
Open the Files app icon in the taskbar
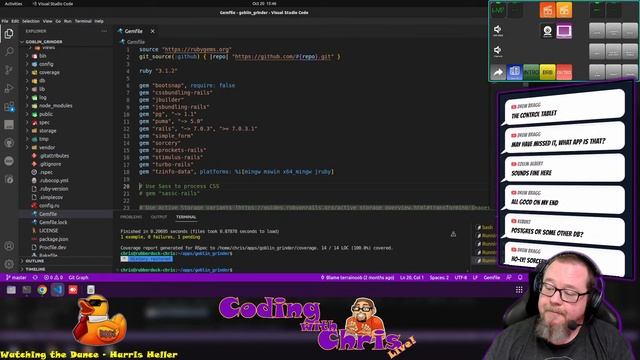[x=11, y=290]
